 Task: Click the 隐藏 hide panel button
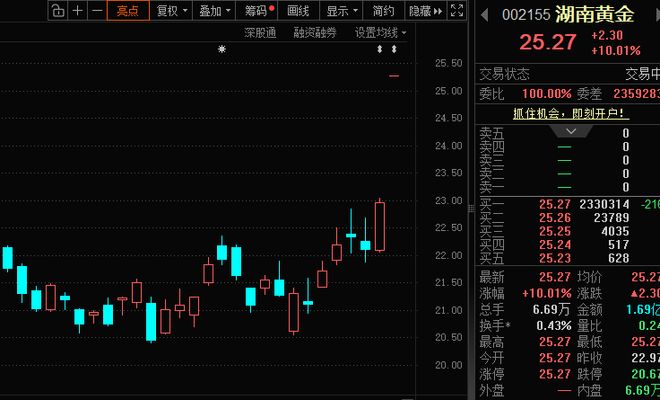425,11
